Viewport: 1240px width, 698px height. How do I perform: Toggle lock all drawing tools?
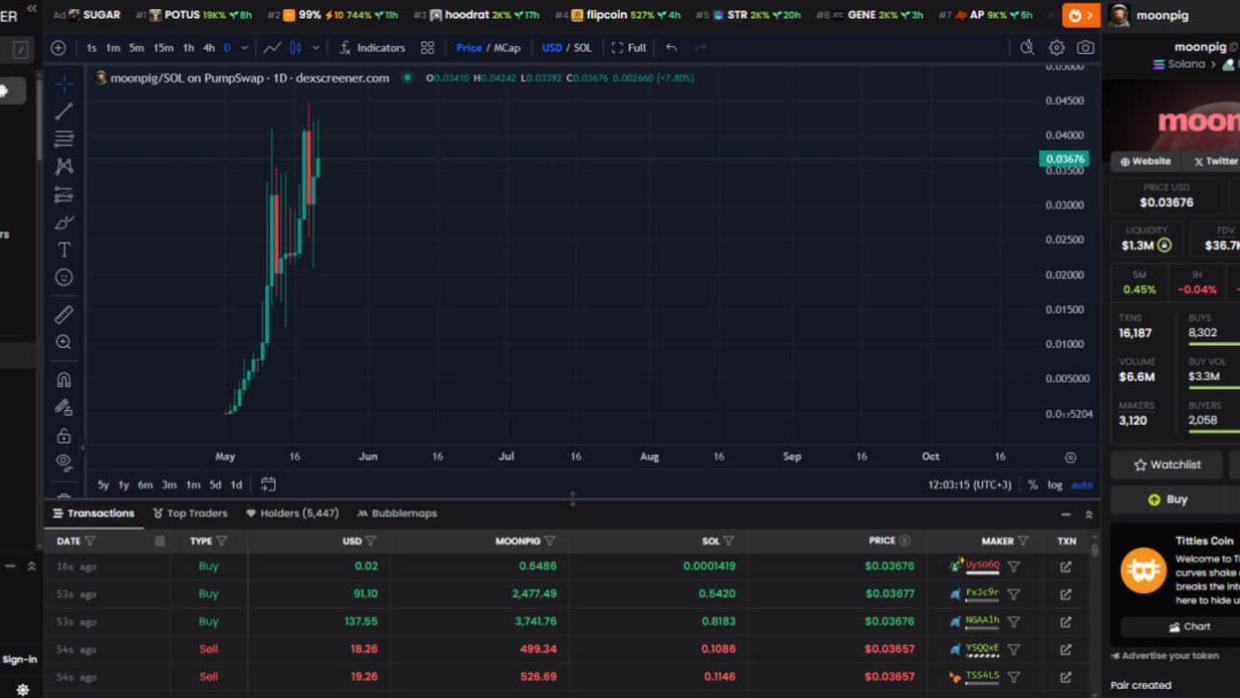pyautogui.click(x=64, y=436)
